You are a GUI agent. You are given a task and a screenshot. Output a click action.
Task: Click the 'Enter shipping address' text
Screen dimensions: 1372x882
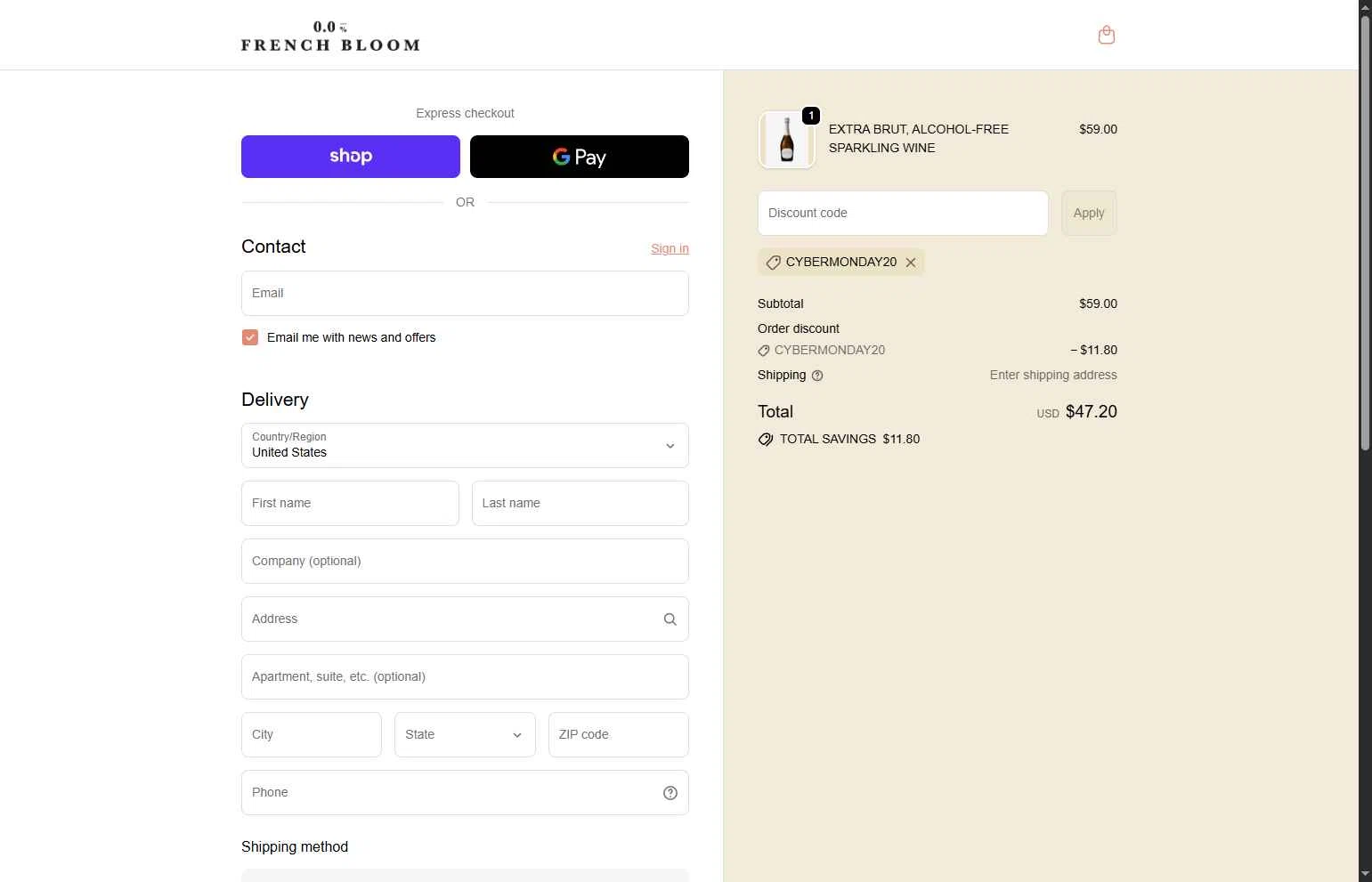[1053, 375]
